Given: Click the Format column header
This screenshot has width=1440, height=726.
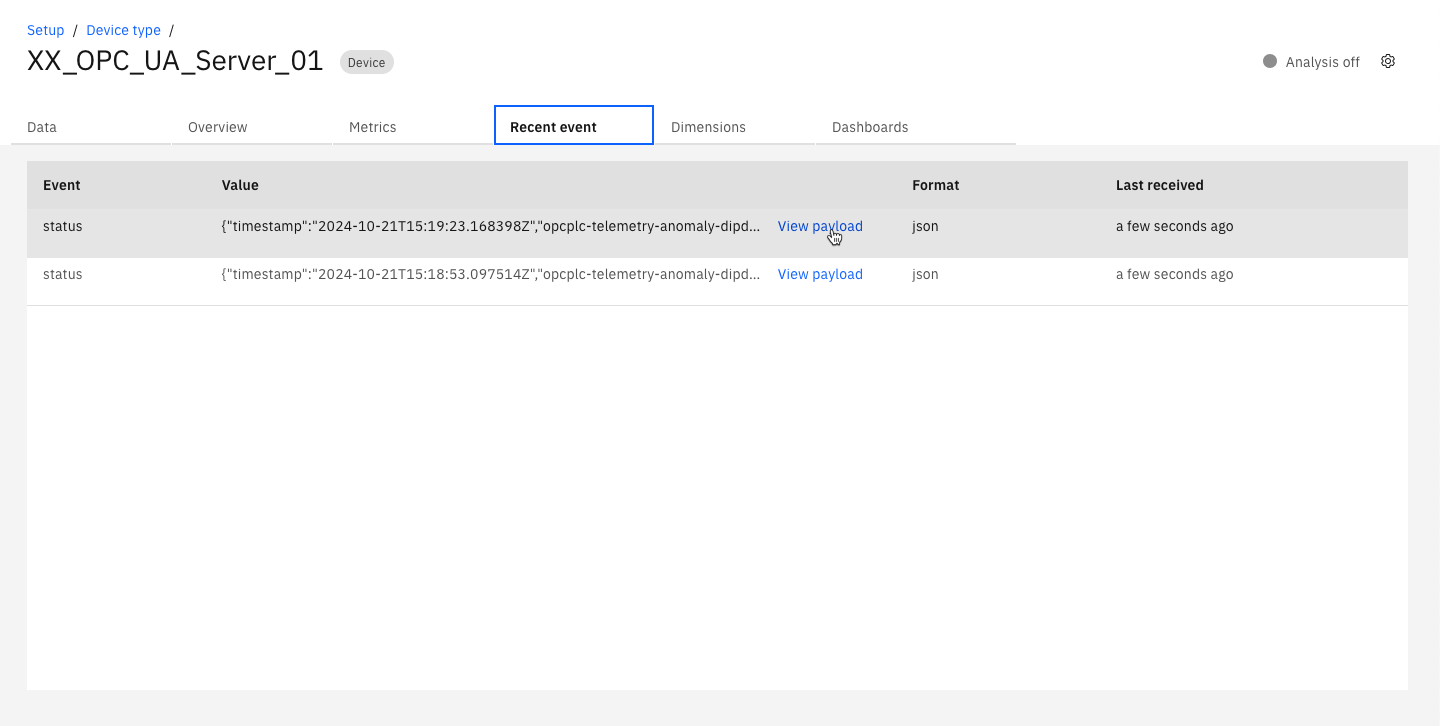Looking at the screenshot, I should point(936,185).
